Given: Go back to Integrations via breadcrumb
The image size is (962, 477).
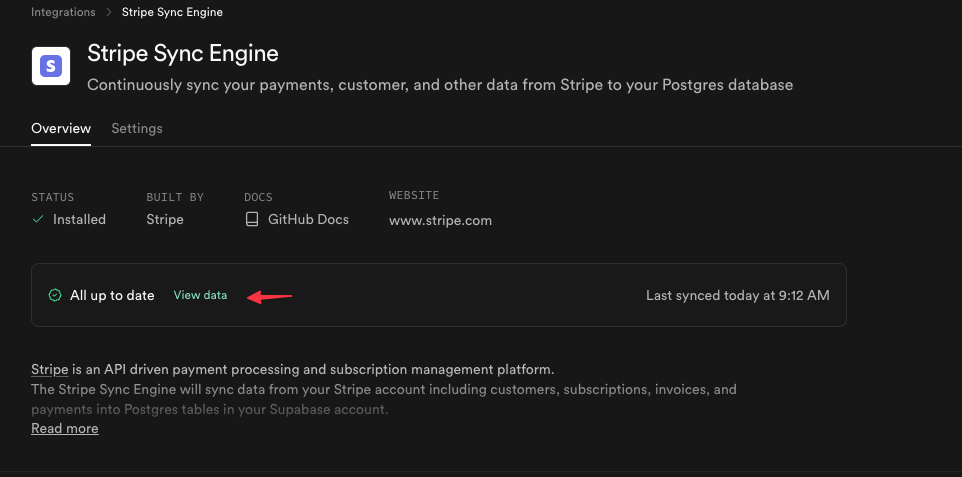Looking at the screenshot, I should click(x=63, y=13).
